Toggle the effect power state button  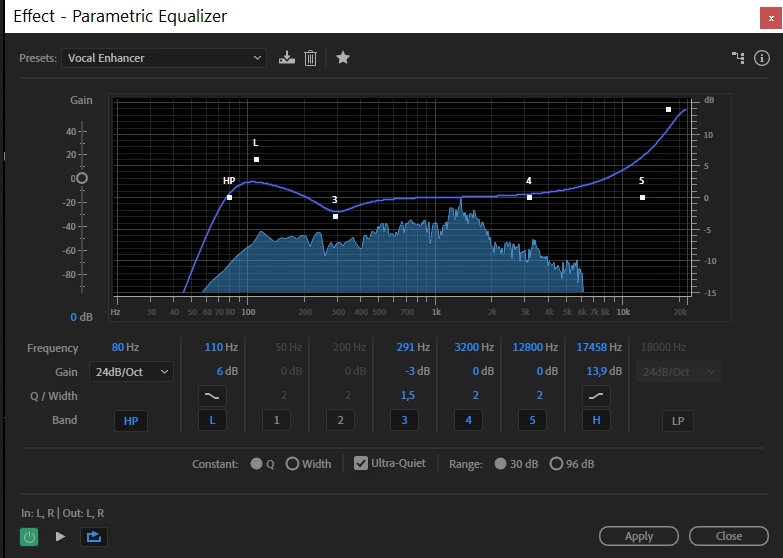pyautogui.click(x=29, y=537)
